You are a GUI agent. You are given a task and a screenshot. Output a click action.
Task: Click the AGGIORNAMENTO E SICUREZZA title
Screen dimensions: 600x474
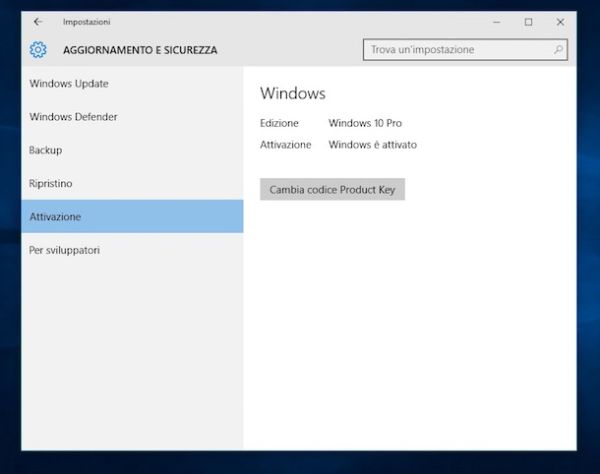point(140,50)
